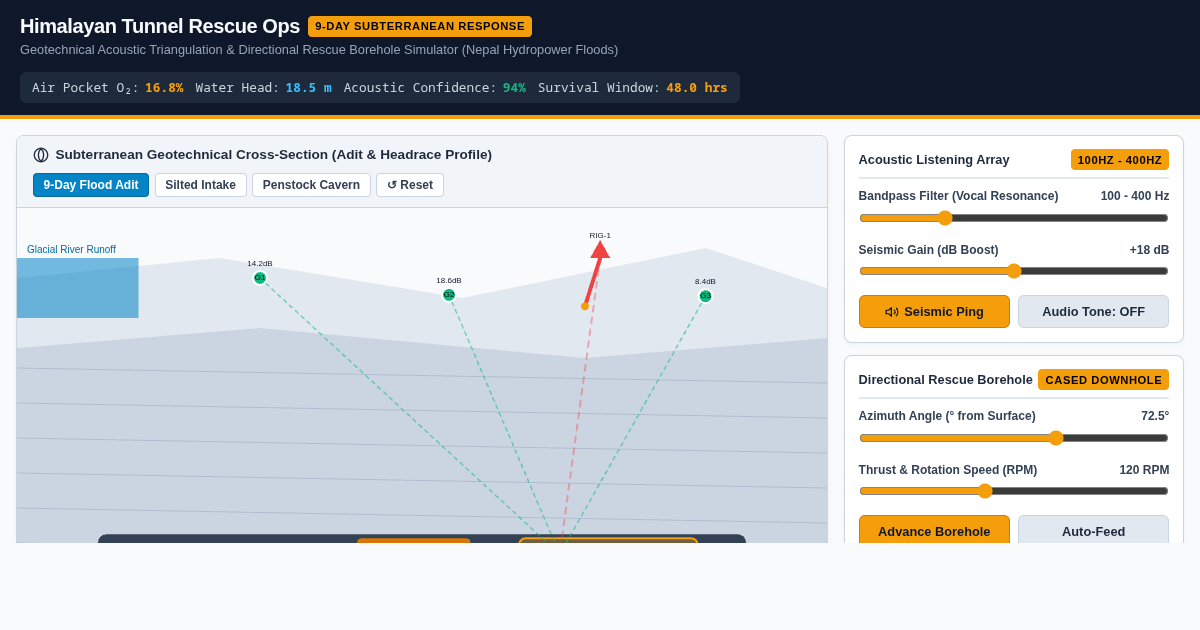
Task: Click the Directional Rescue Borehole heading
Action: click(946, 380)
